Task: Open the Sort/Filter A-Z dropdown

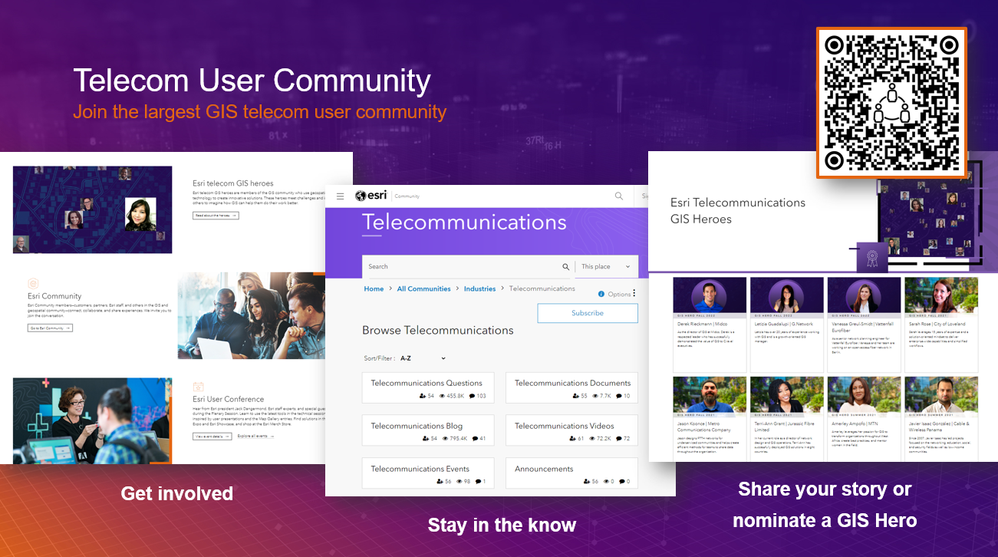Action: pos(423,358)
